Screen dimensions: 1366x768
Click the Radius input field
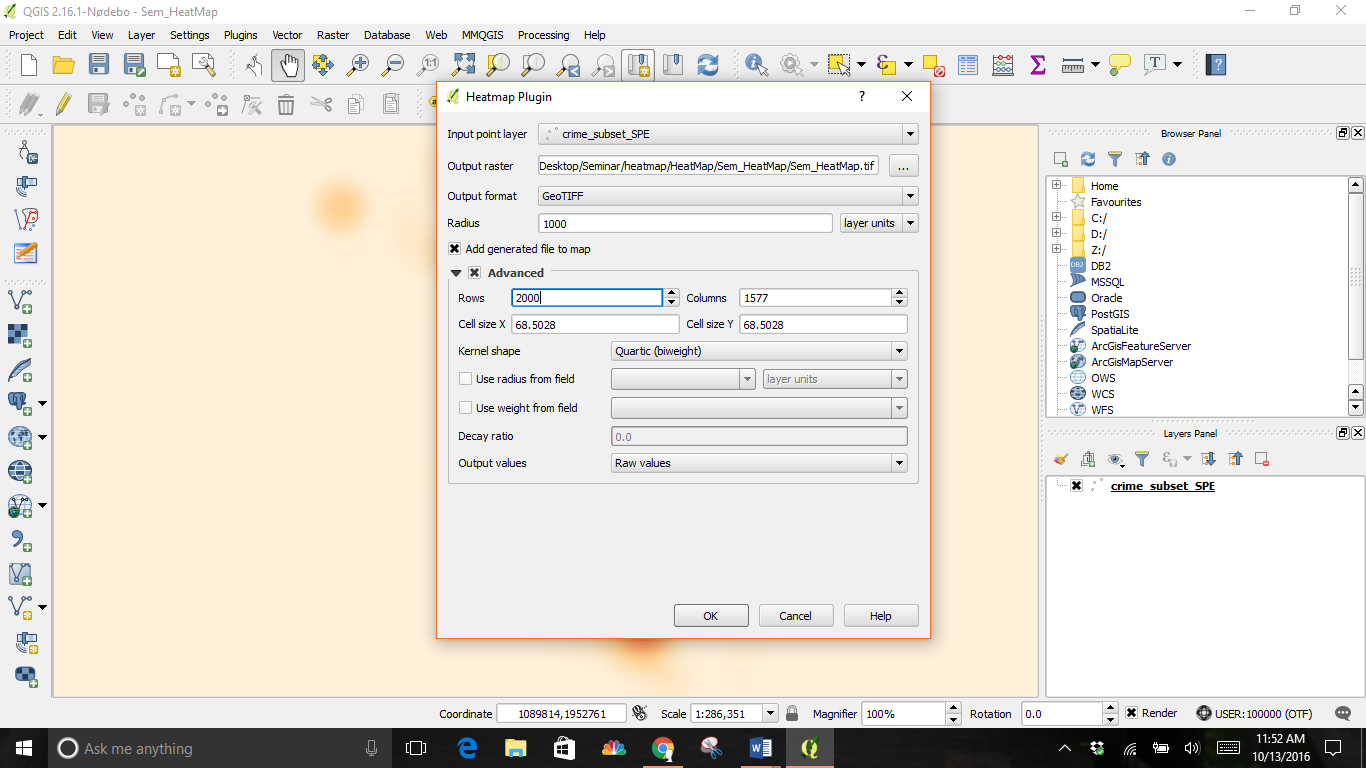point(684,223)
